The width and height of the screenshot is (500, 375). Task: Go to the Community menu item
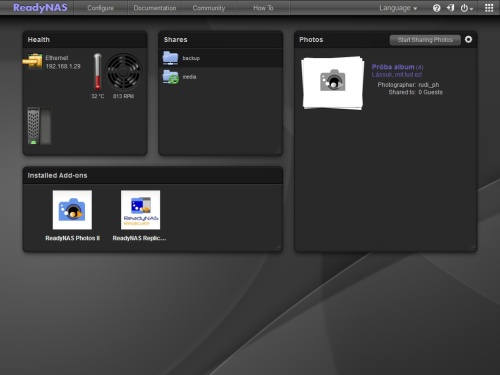click(209, 8)
